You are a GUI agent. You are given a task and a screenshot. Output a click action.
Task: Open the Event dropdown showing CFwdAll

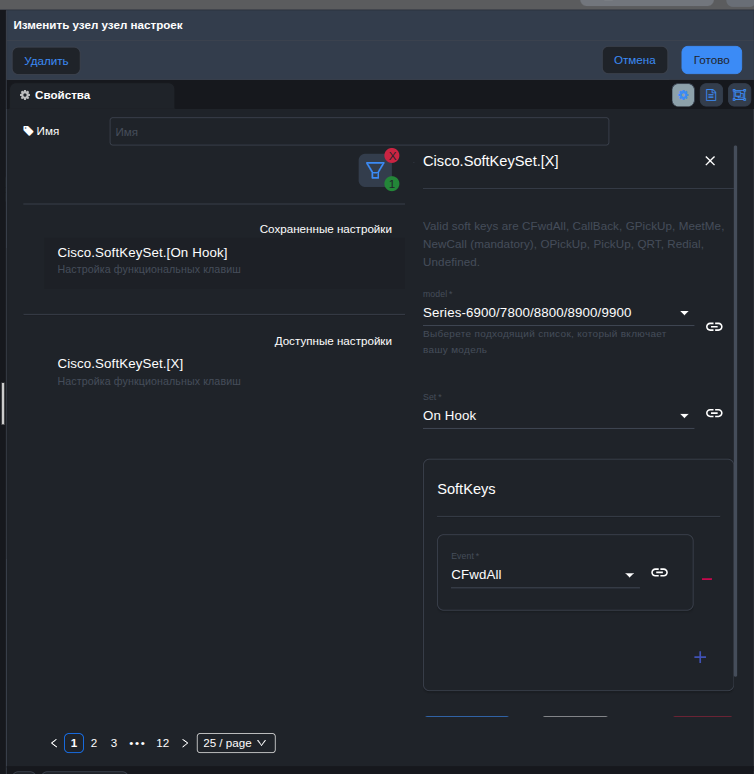544,575
